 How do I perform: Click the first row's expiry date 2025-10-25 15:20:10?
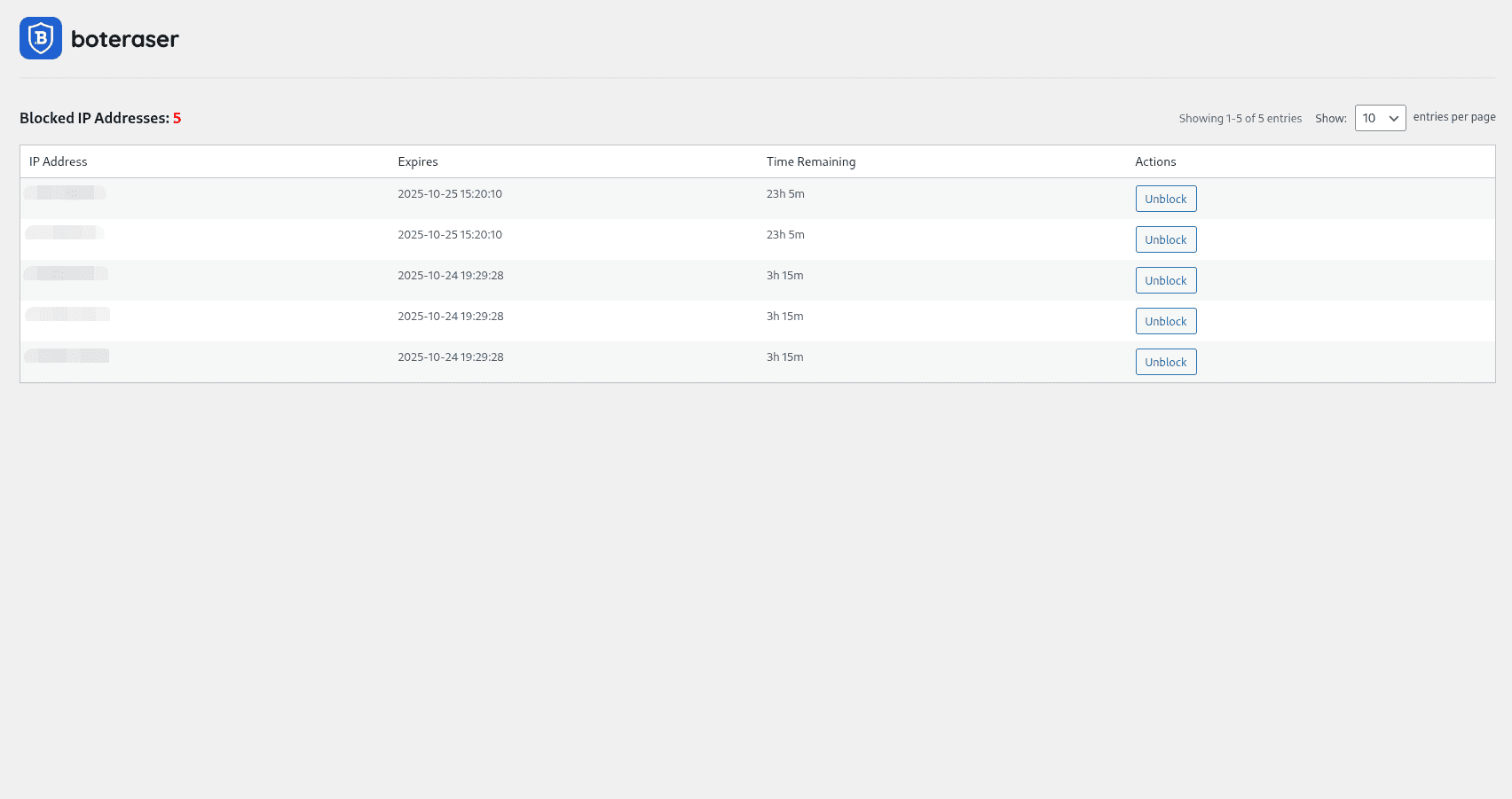450,194
